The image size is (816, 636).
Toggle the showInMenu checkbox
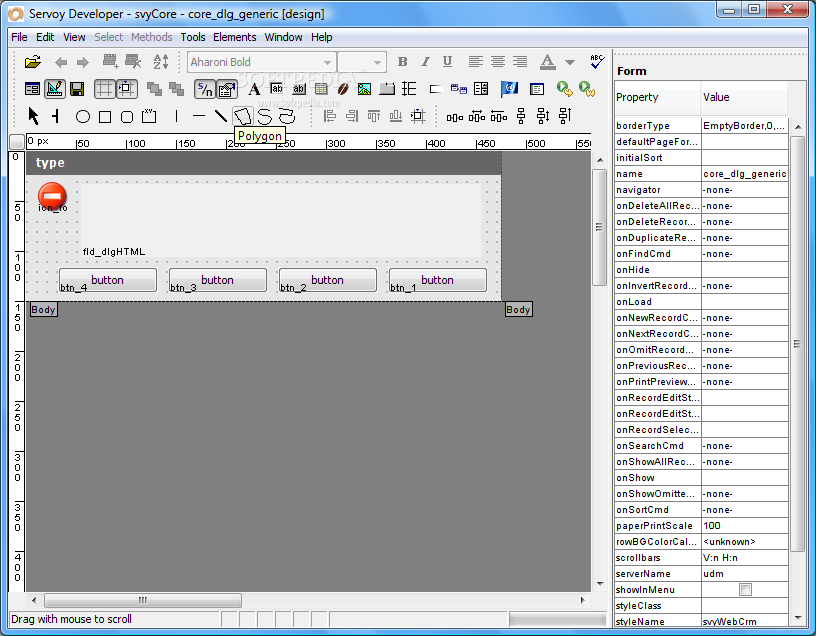[745, 589]
